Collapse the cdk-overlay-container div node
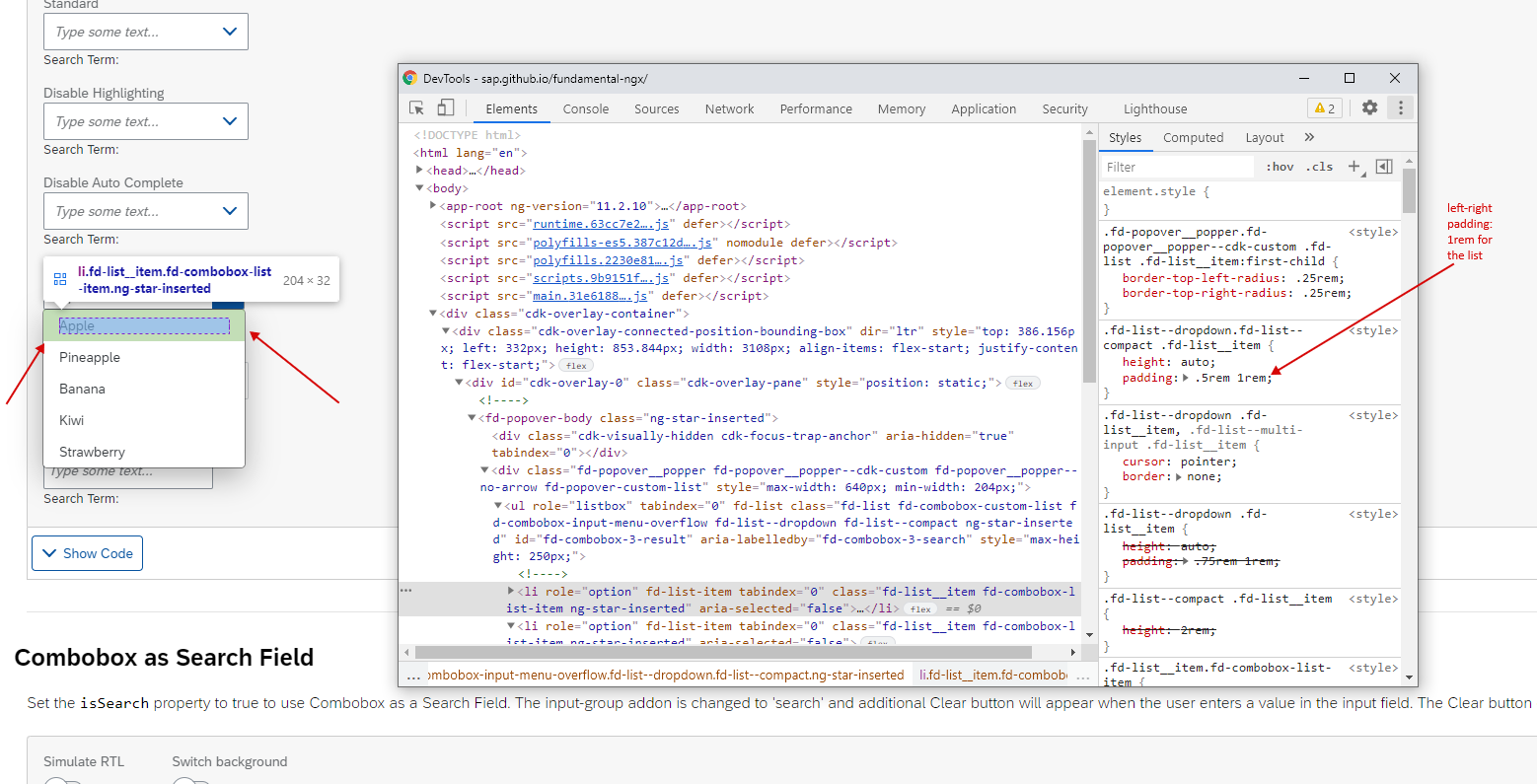Screen dimensions: 1537x784 coord(433,314)
